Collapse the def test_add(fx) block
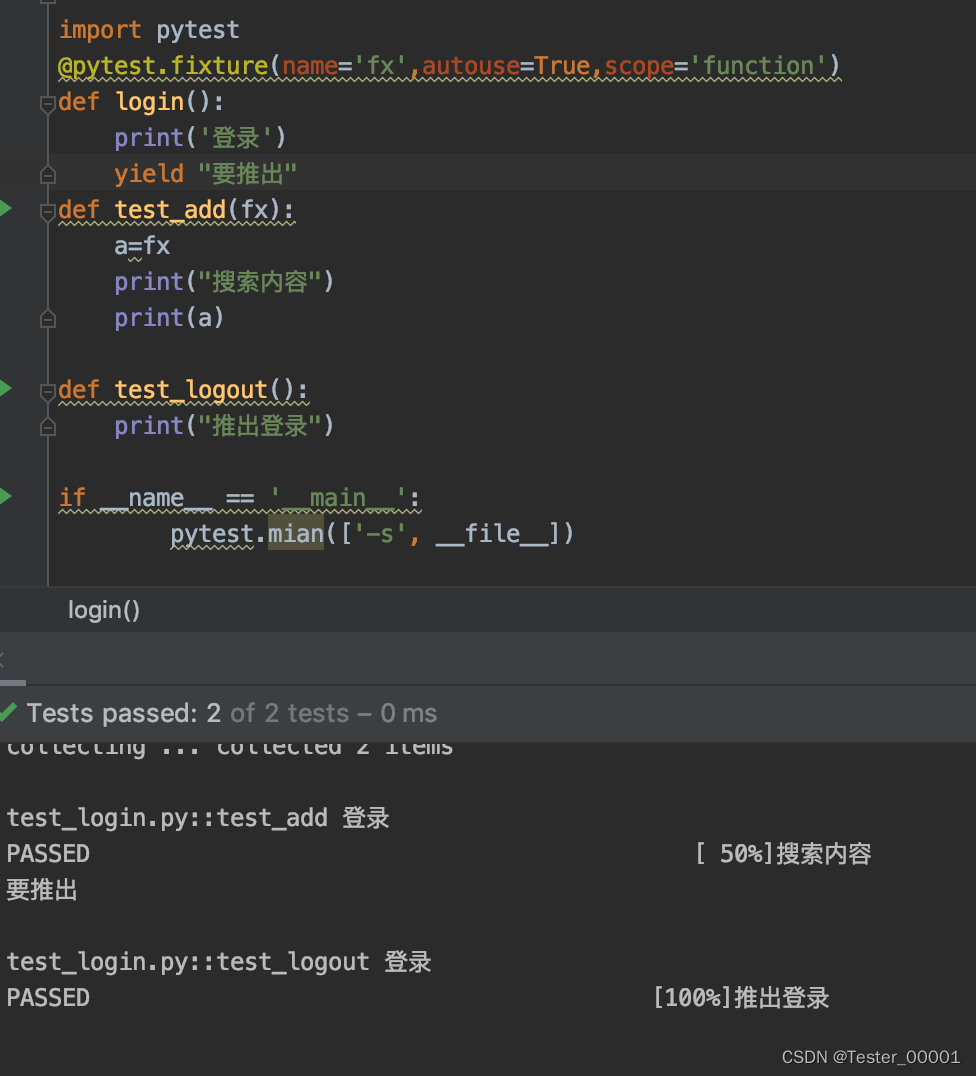Viewport: 976px width, 1076px height. [x=47, y=212]
